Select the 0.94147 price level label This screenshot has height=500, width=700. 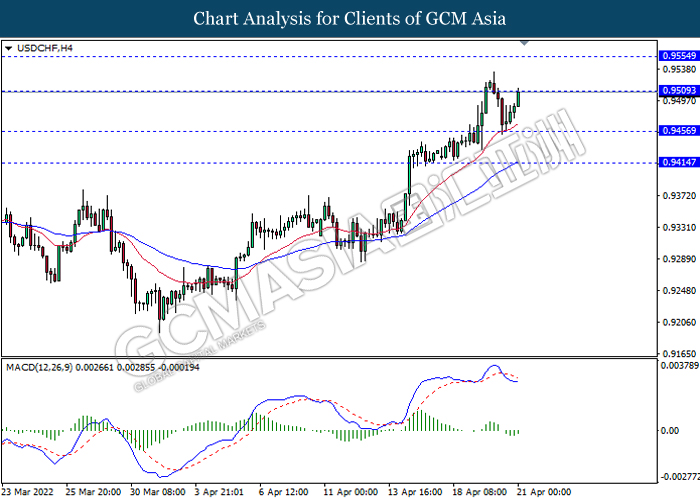tap(679, 162)
